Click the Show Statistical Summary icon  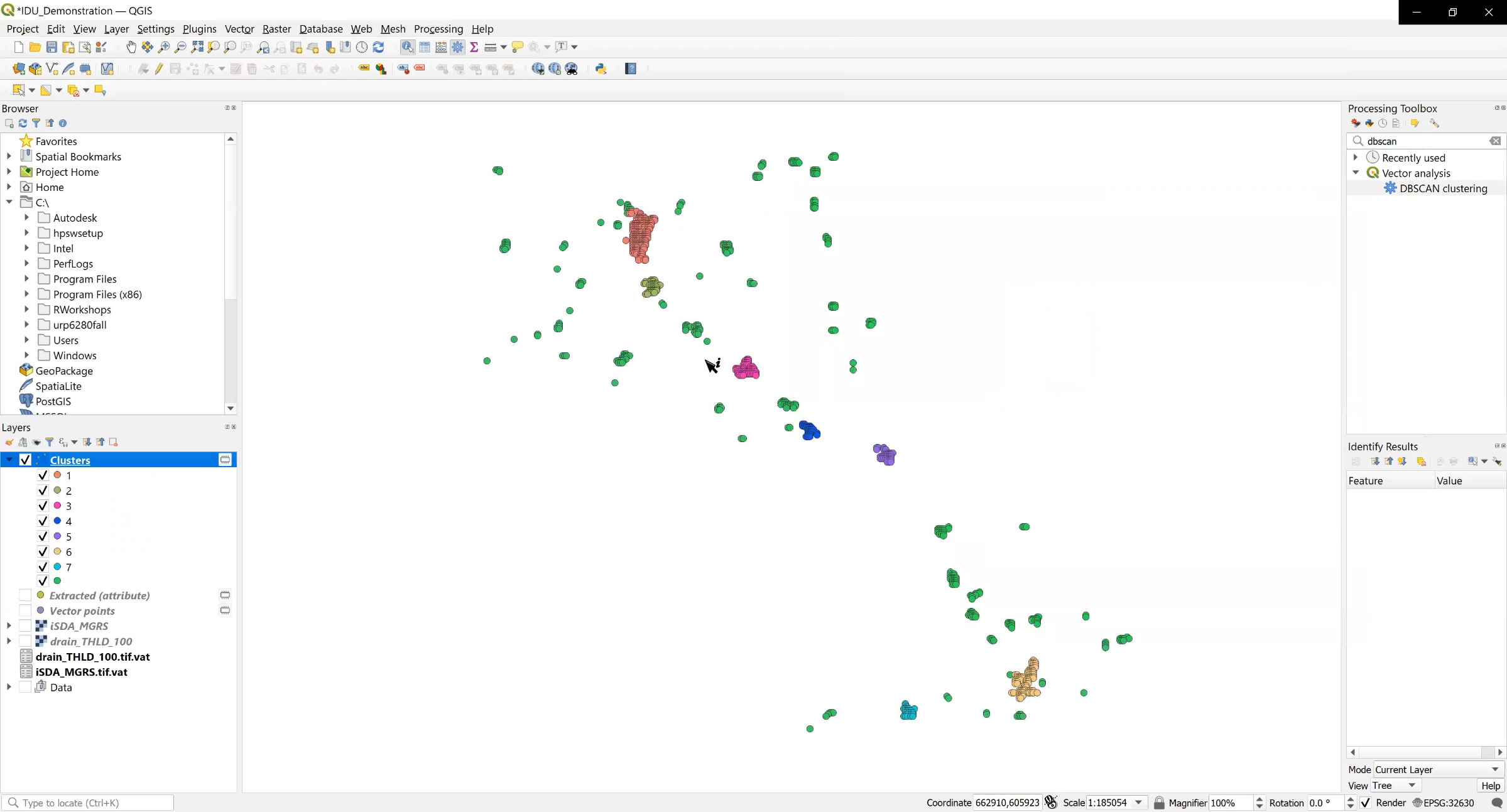[x=474, y=47]
